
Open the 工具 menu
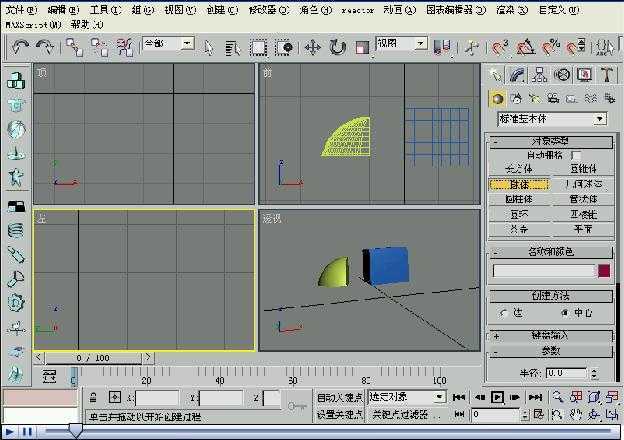(x=105, y=10)
